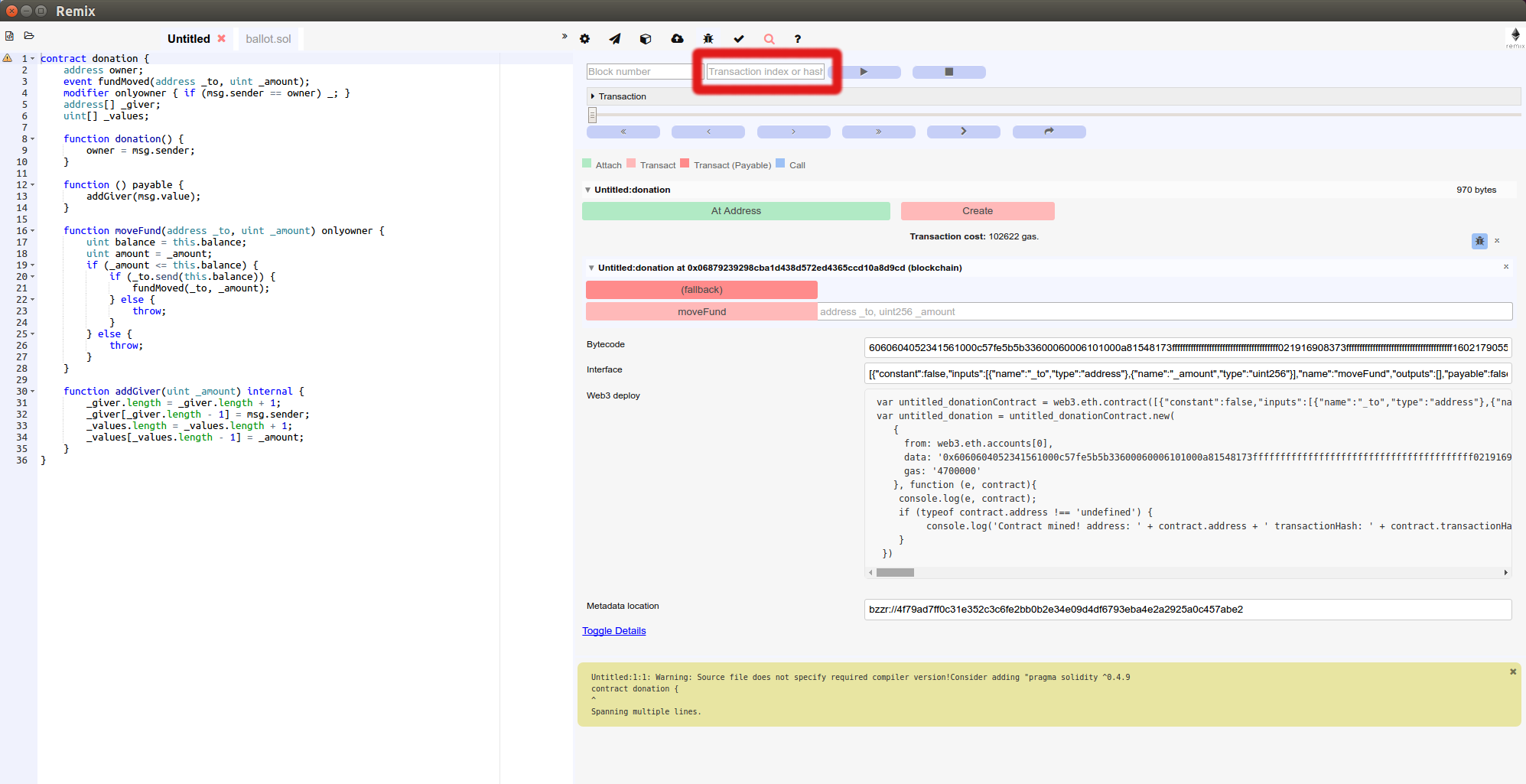Click the cube contract icon
The image size is (1526, 784).
646,39
